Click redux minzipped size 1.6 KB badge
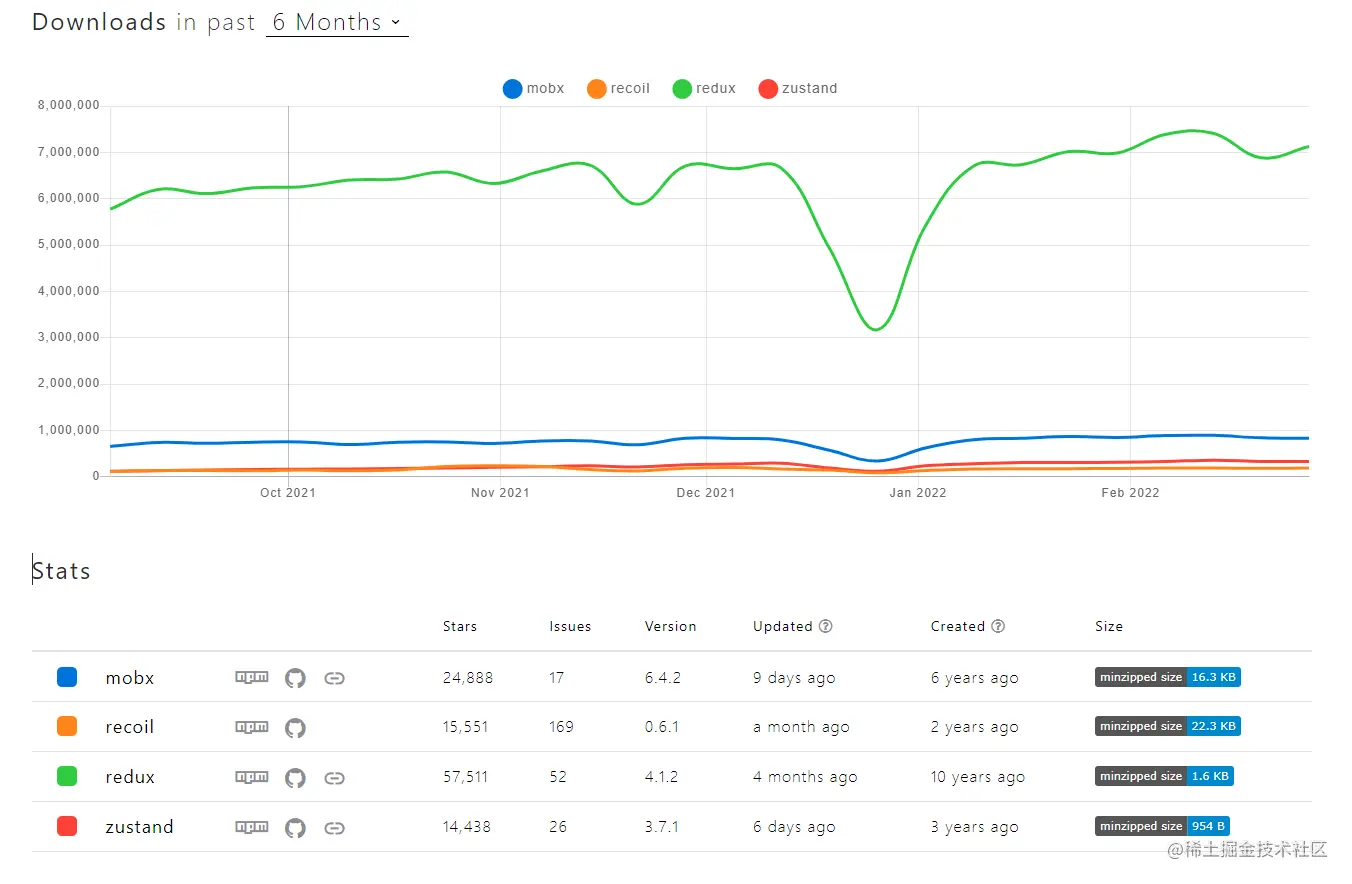 pyautogui.click(x=1164, y=777)
